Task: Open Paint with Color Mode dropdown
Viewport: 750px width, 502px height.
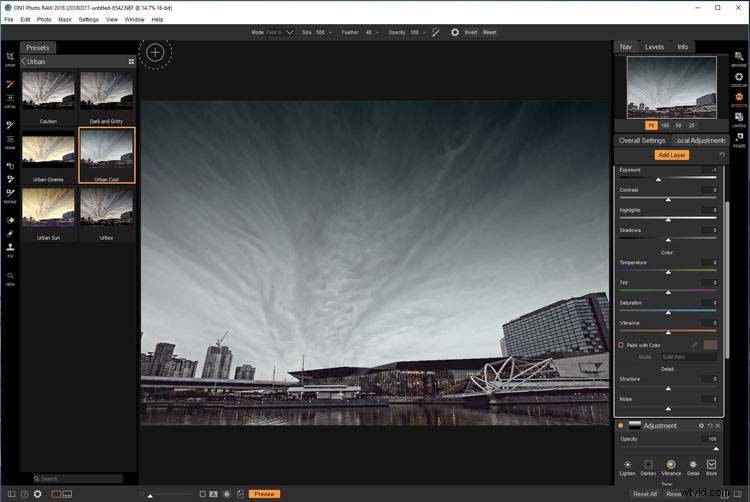Action: pyautogui.click(x=689, y=357)
